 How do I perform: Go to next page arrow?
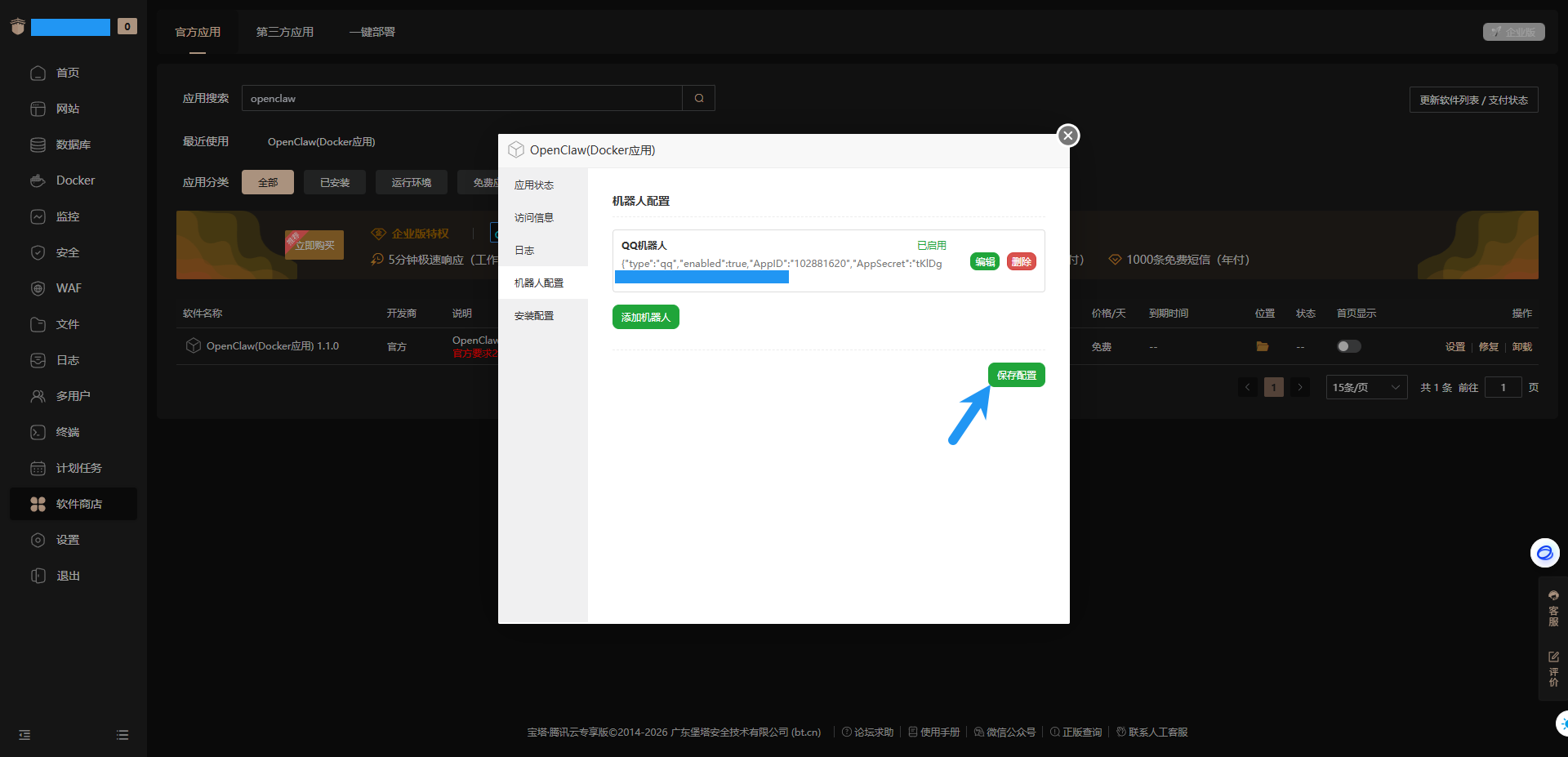point(1300,387)
